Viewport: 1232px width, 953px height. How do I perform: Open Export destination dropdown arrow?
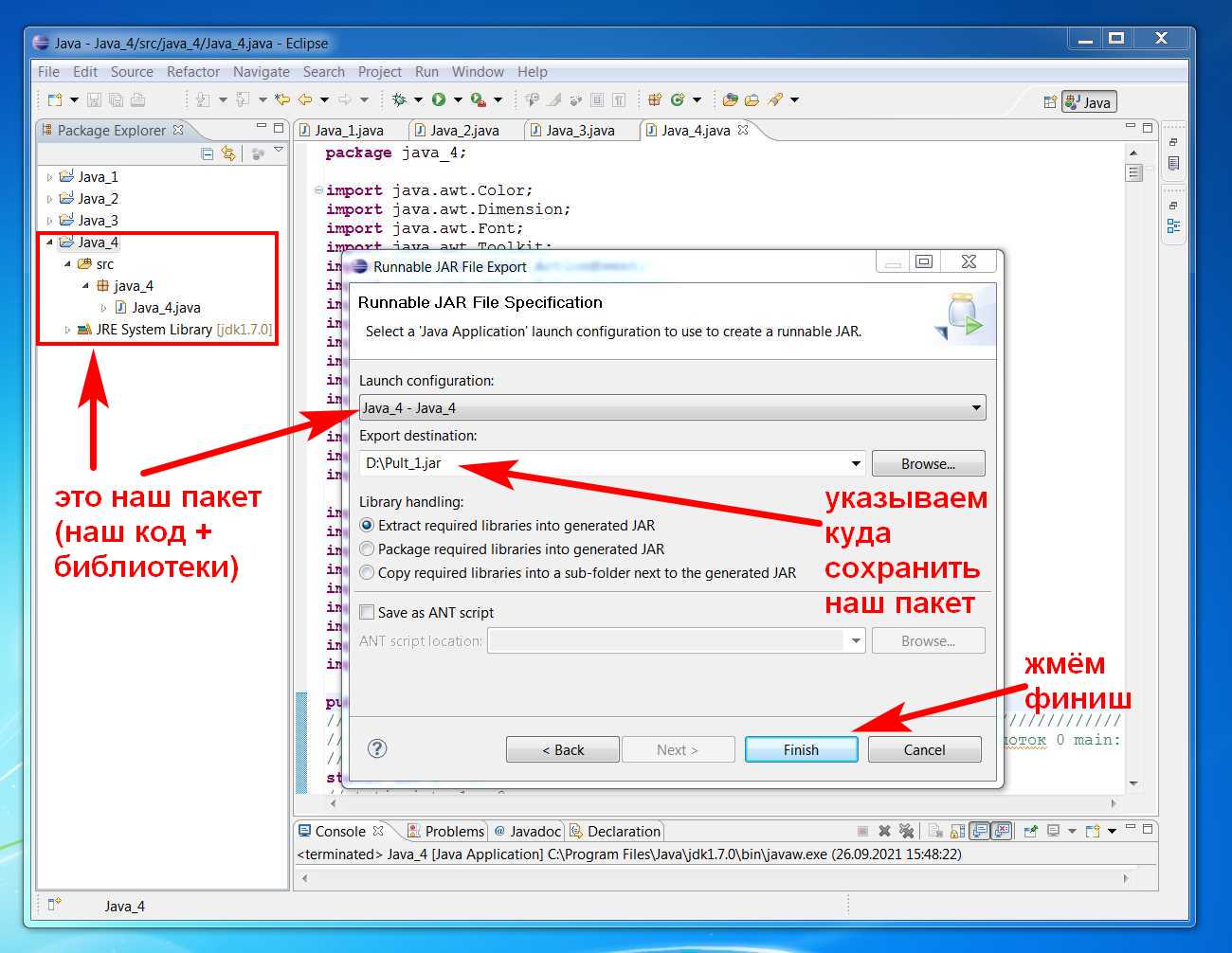[855, 463]
